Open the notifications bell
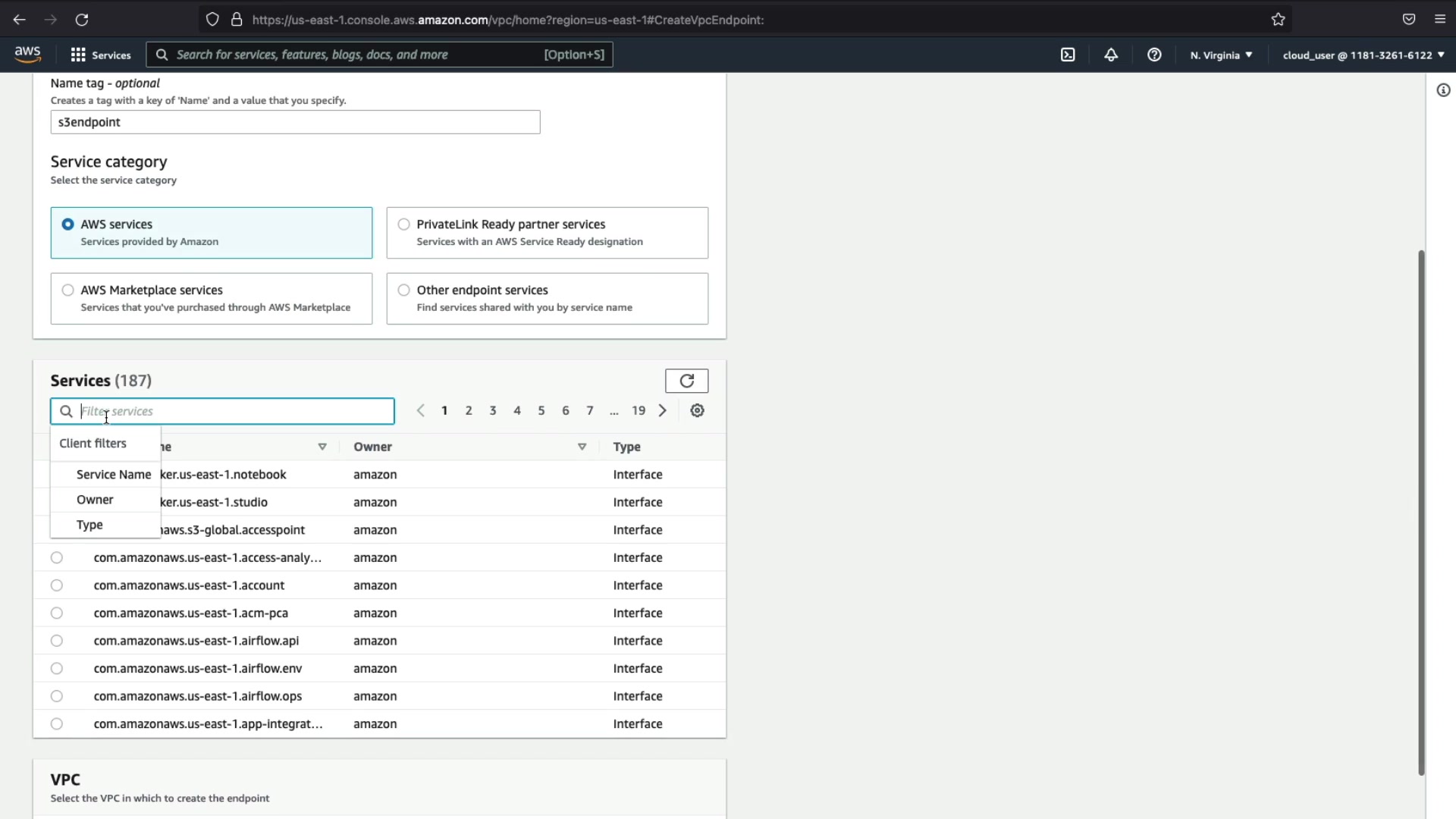The image size is (1456, 819). (1111, 55)
